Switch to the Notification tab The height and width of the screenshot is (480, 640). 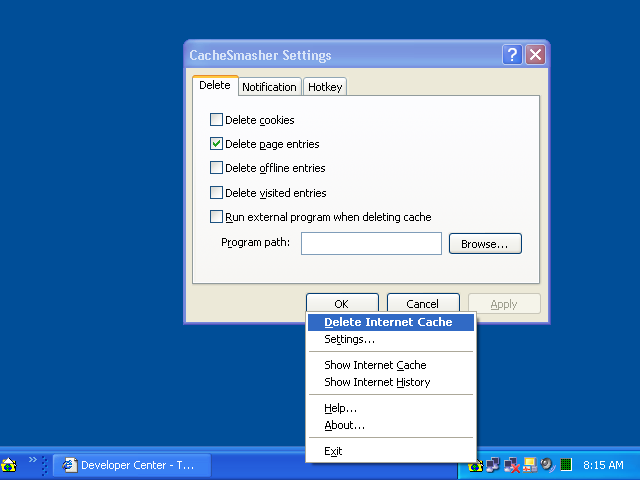click(x=269, y=87)
